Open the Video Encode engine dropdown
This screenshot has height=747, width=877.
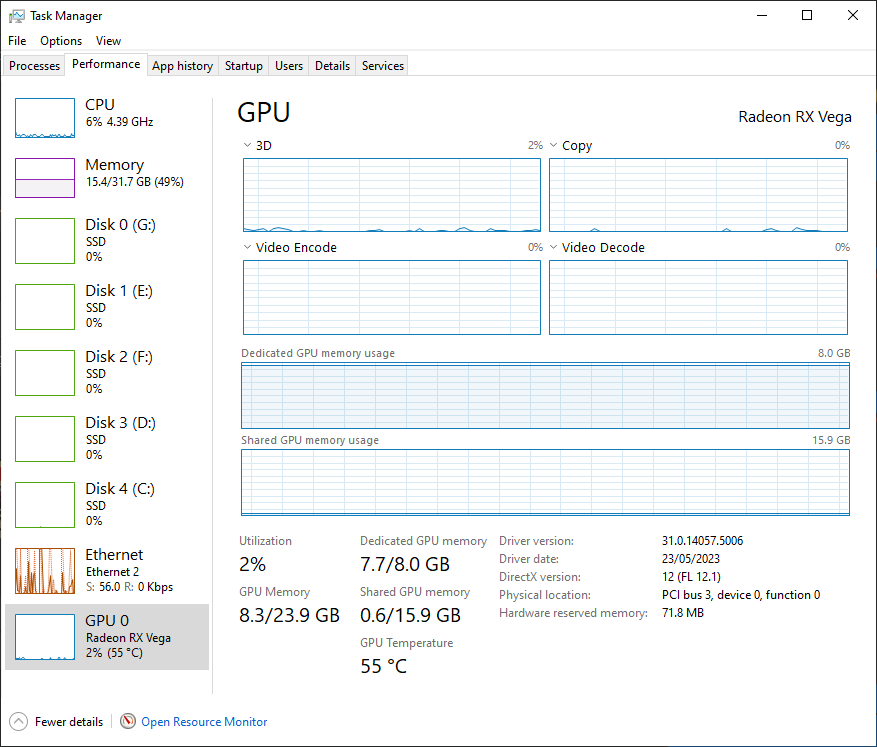[248, 247]
